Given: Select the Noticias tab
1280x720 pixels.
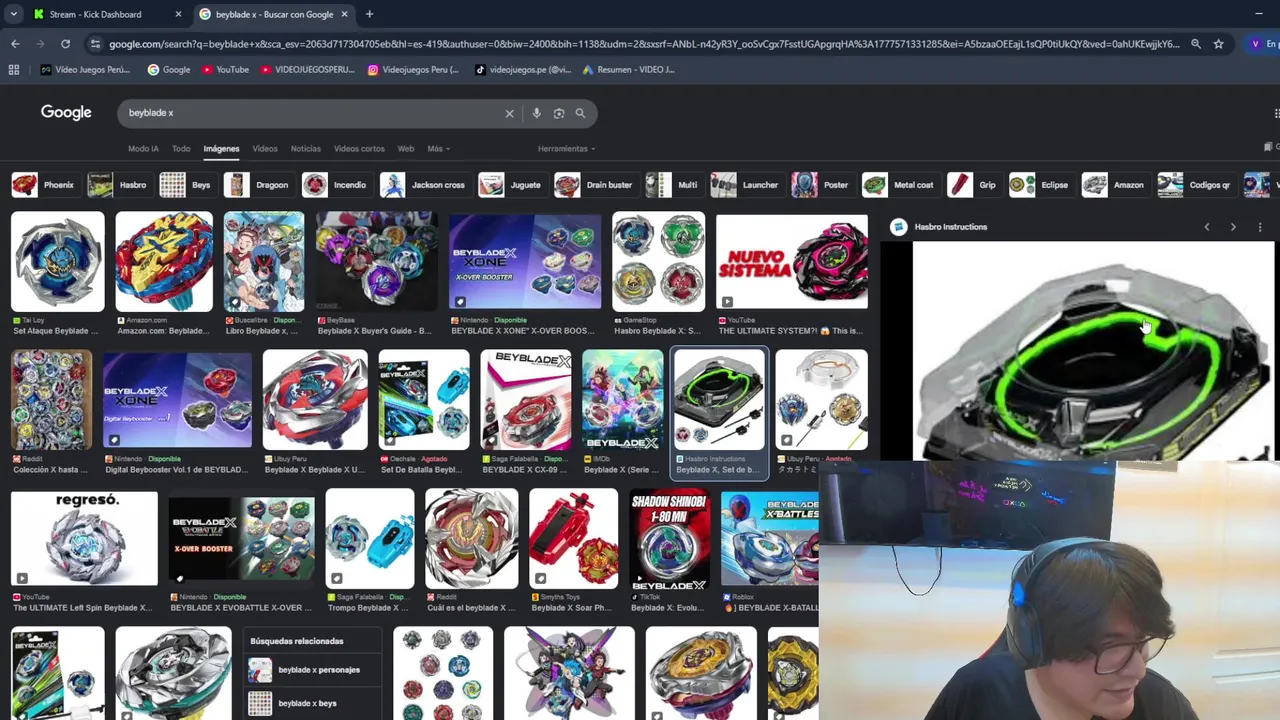Looking at the screenshot, I should point(306,149).
